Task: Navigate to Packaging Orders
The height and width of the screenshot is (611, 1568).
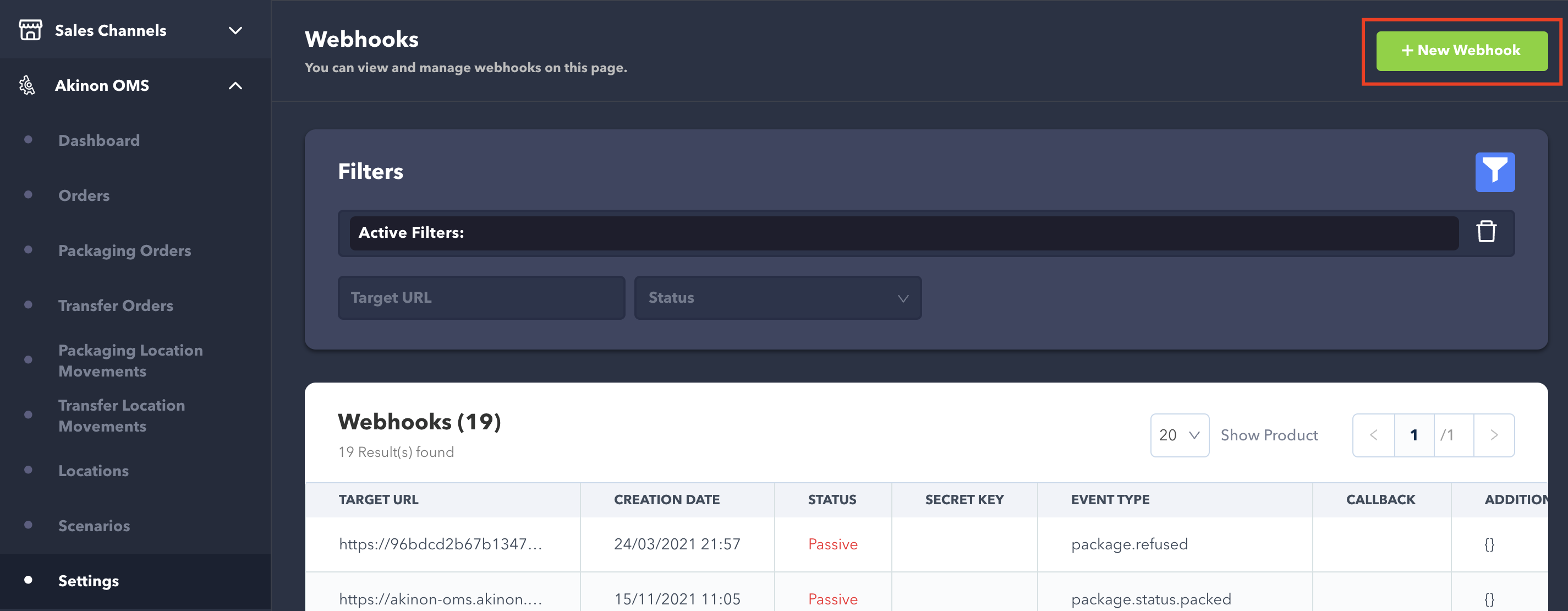Action: tap(124, 250)
